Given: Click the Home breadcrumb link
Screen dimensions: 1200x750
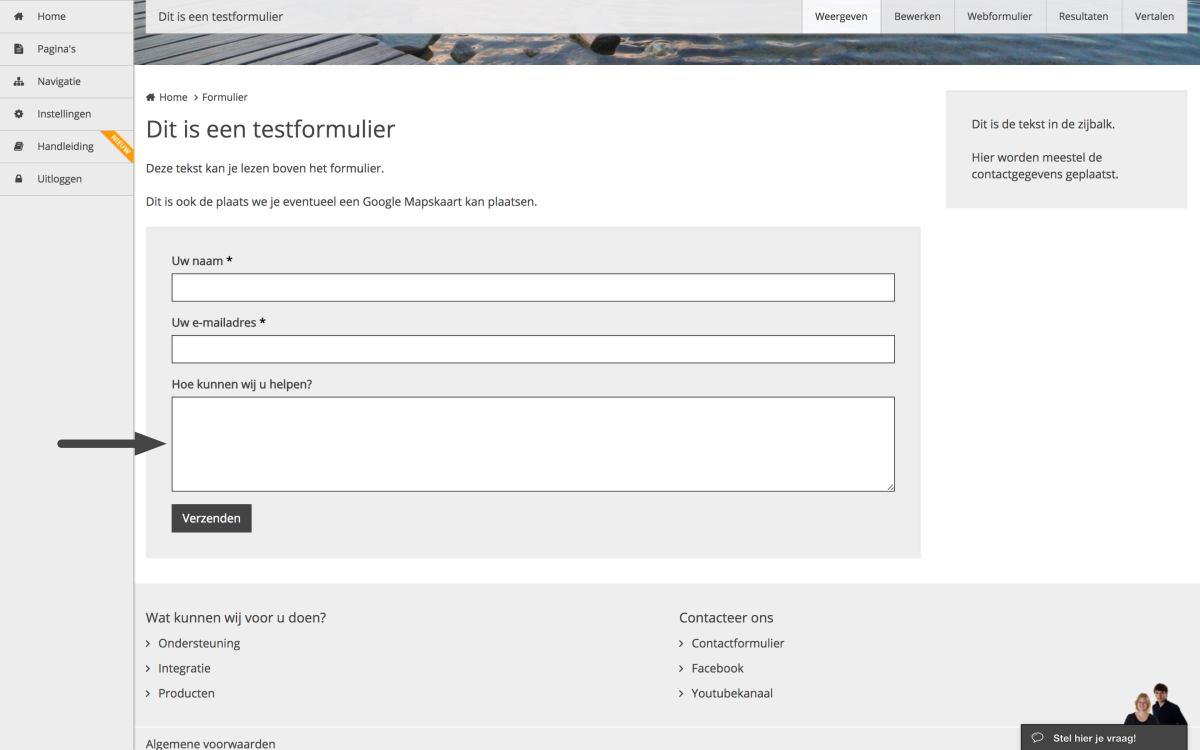Looking at the screenshot, I should pos(173,97).
